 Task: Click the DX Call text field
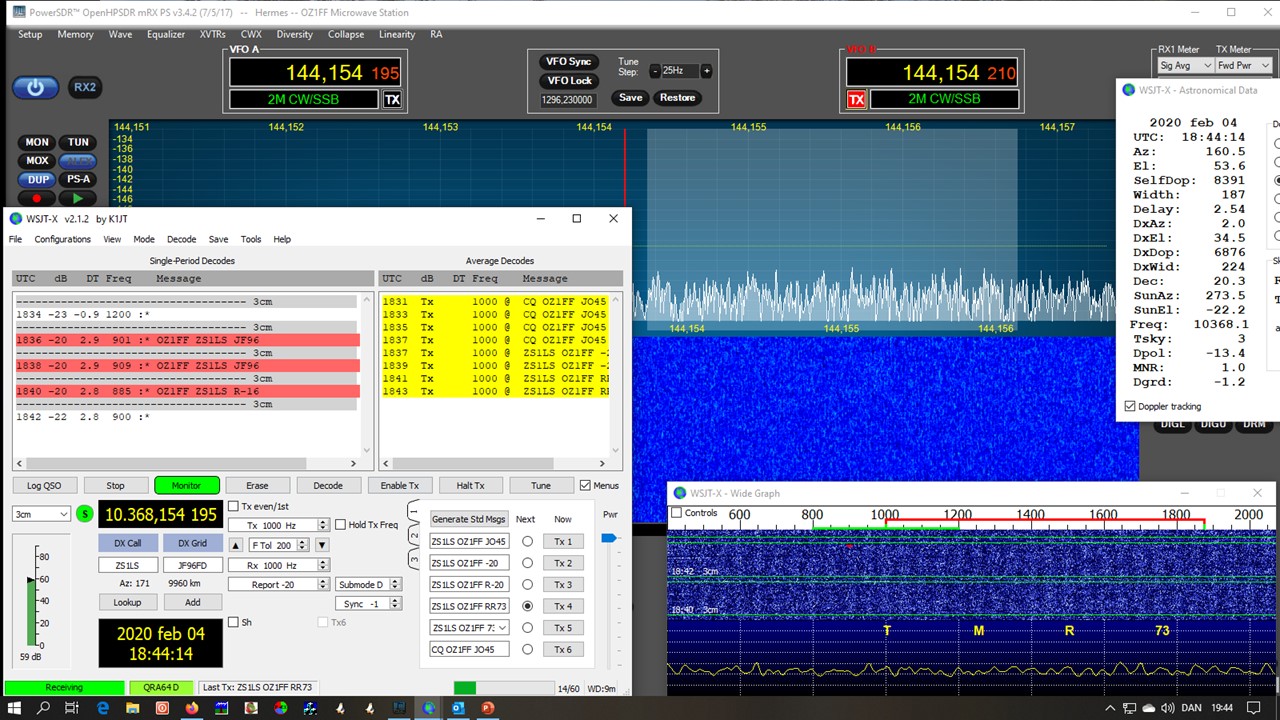pos(128,565)
